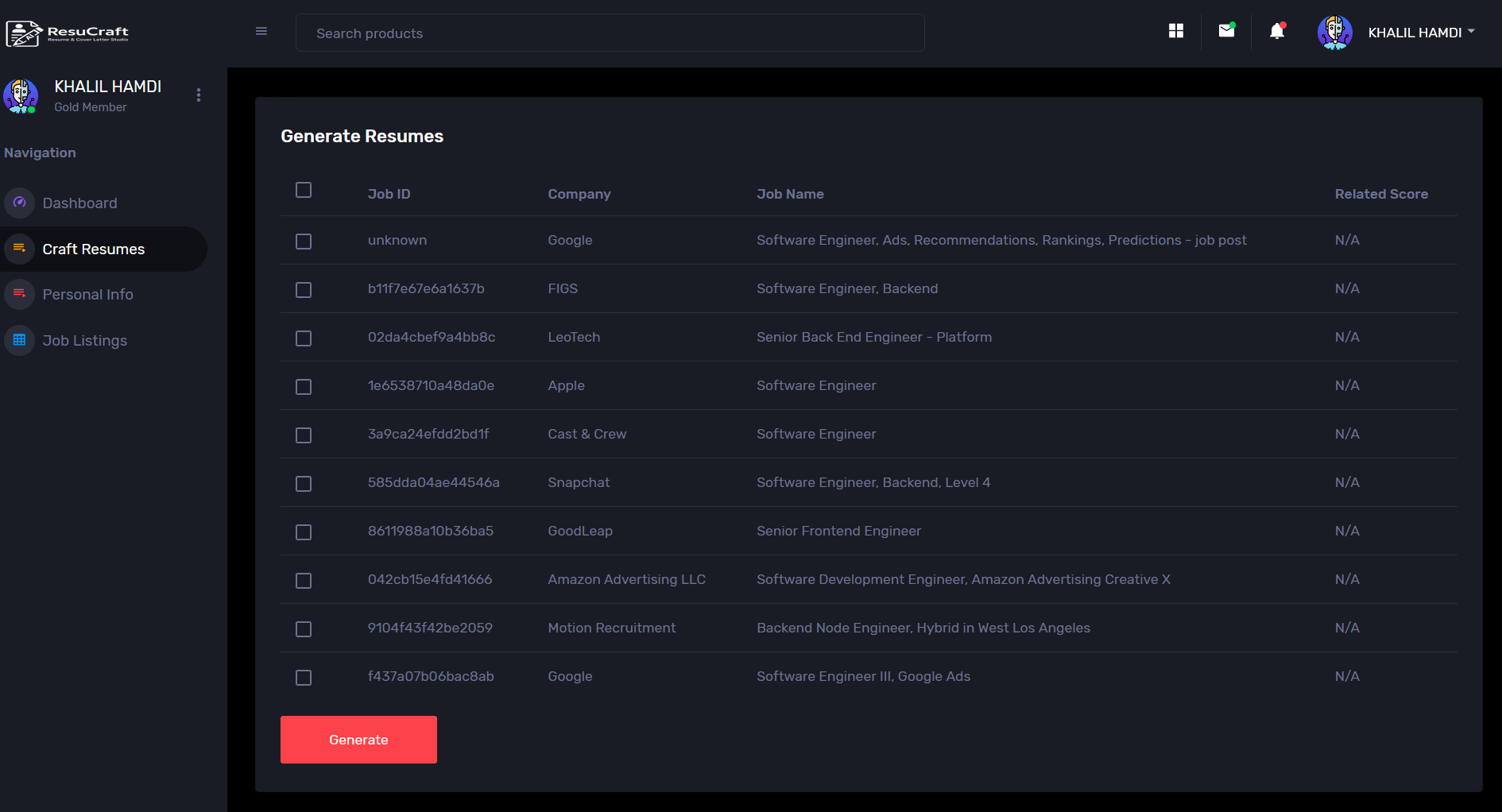The height and width of the screenshot is (812, 1502).
Task: Click Software Engineer III, Google Ads
Action: point(863,676)
